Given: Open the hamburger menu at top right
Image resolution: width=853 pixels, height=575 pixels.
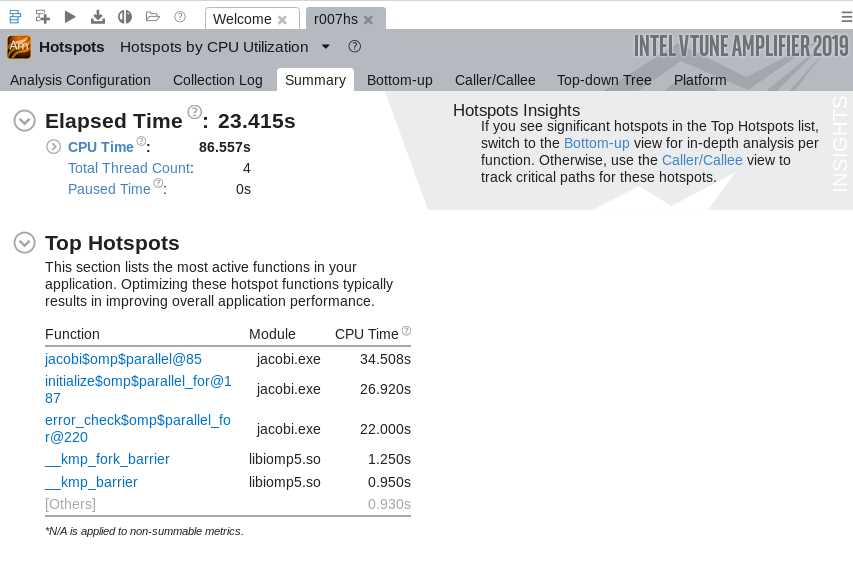Looking at the screenshot, I should [846, 17].
